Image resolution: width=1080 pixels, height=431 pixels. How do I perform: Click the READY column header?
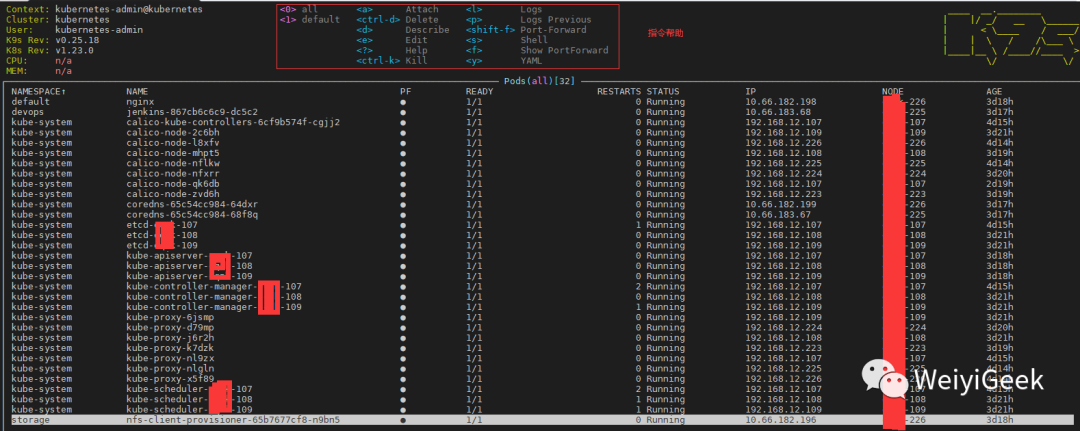click(479, 92)
